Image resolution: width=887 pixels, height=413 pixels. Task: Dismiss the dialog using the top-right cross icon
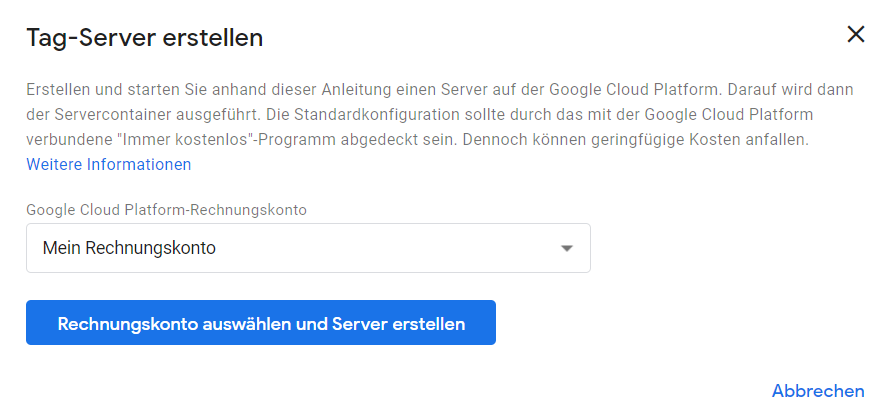pos(855,35)
